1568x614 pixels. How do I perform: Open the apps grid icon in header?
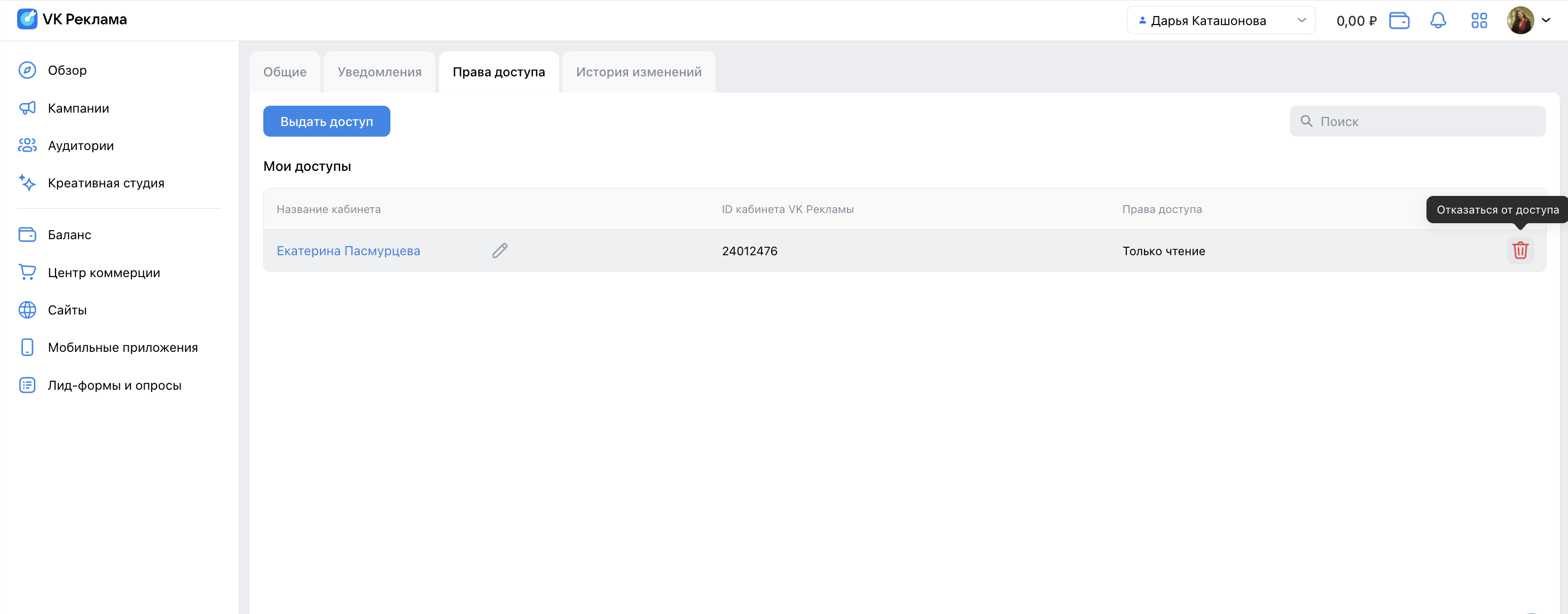[1478, 20]
